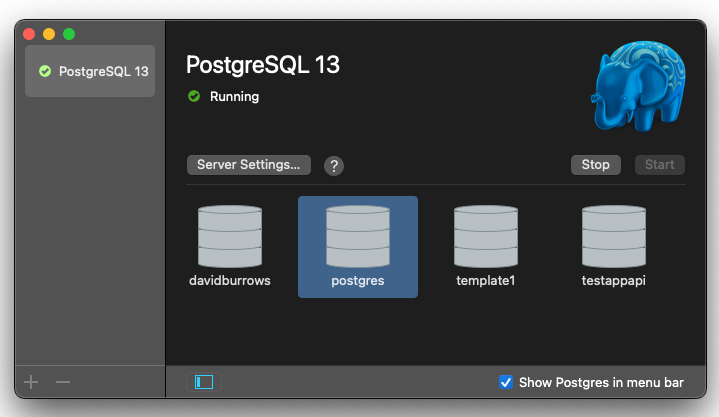Image resolution: width=719 pixels, height=417 pixels.
Task: Click the disabled Start button
Action: tap(659, 165)
